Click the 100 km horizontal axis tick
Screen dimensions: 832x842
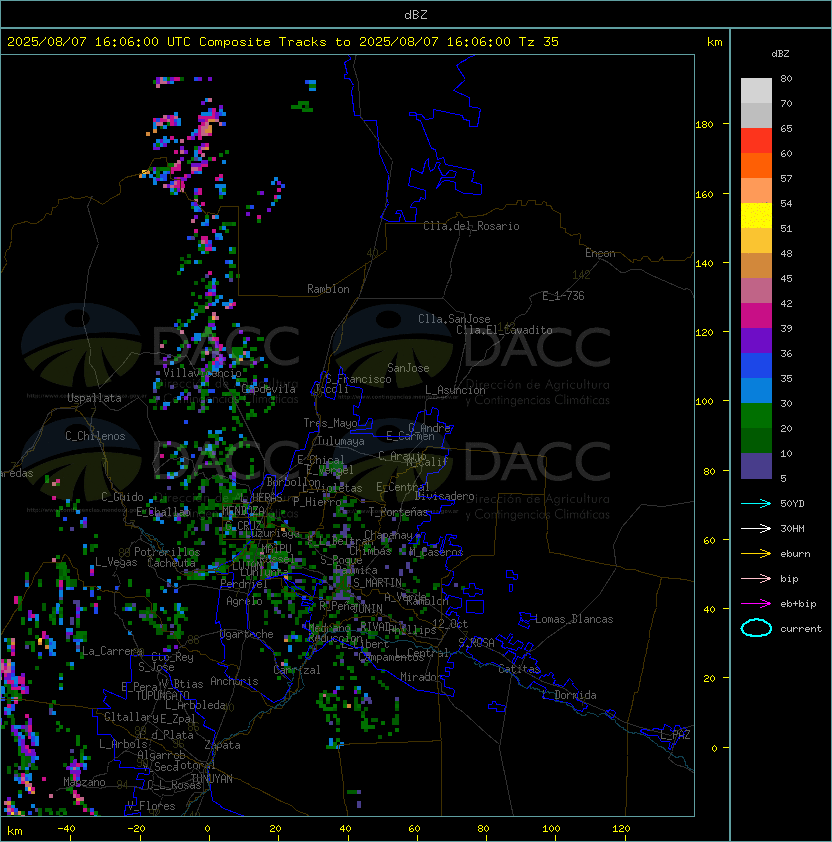pos(552,829)
